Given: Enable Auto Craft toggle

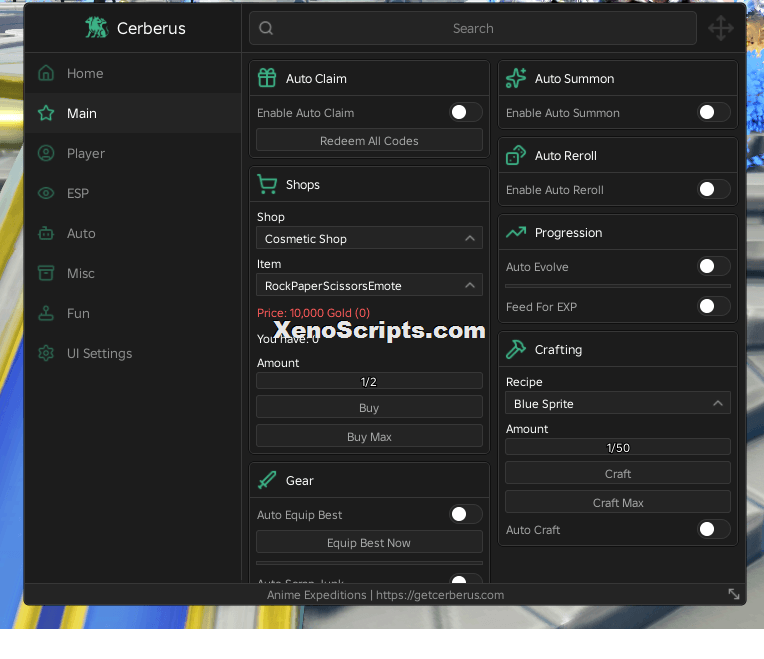Looking at the screenshot, I should (714, 529).
